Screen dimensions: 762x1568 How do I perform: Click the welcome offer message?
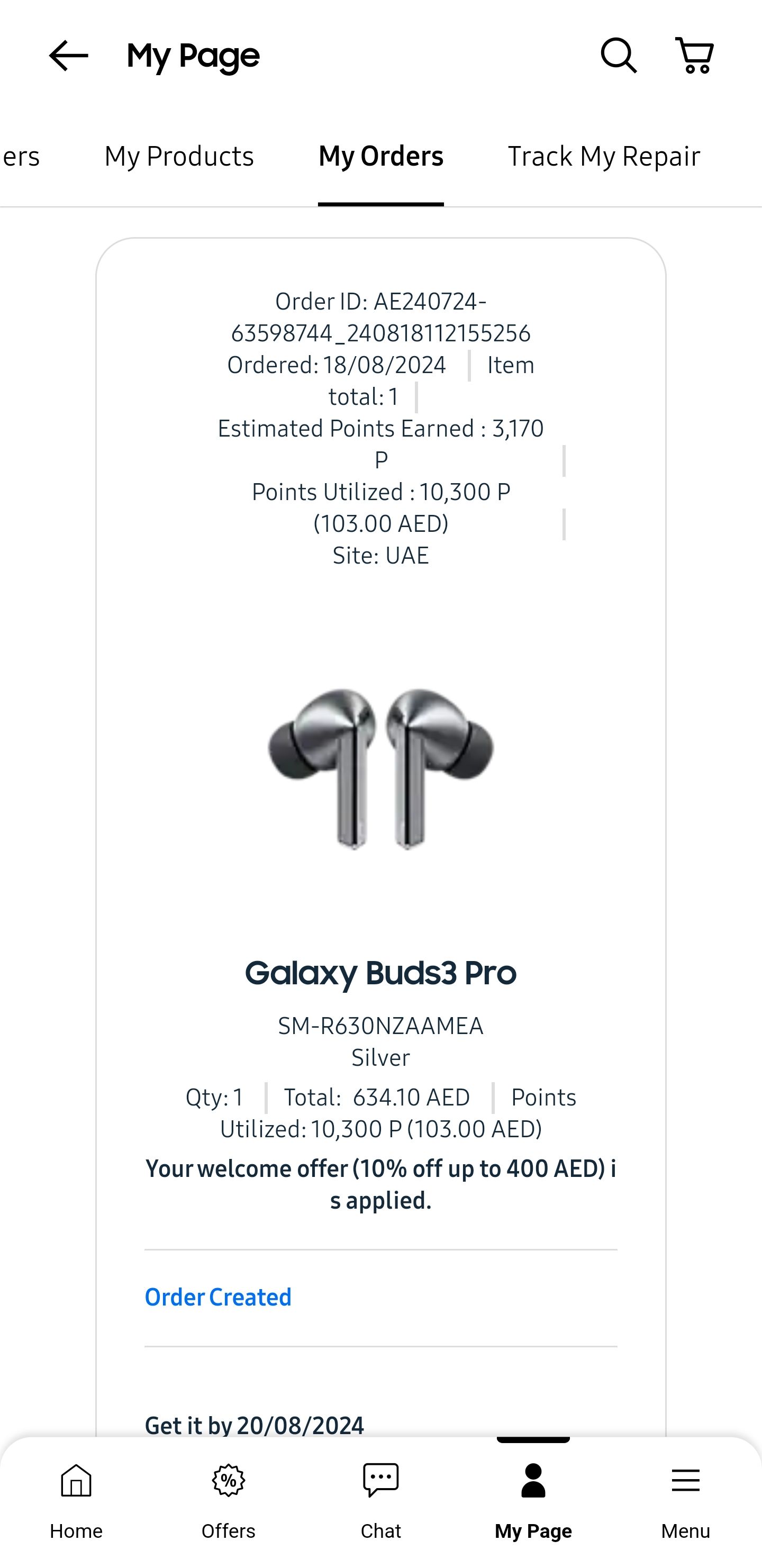click(x=381, y=1184)
